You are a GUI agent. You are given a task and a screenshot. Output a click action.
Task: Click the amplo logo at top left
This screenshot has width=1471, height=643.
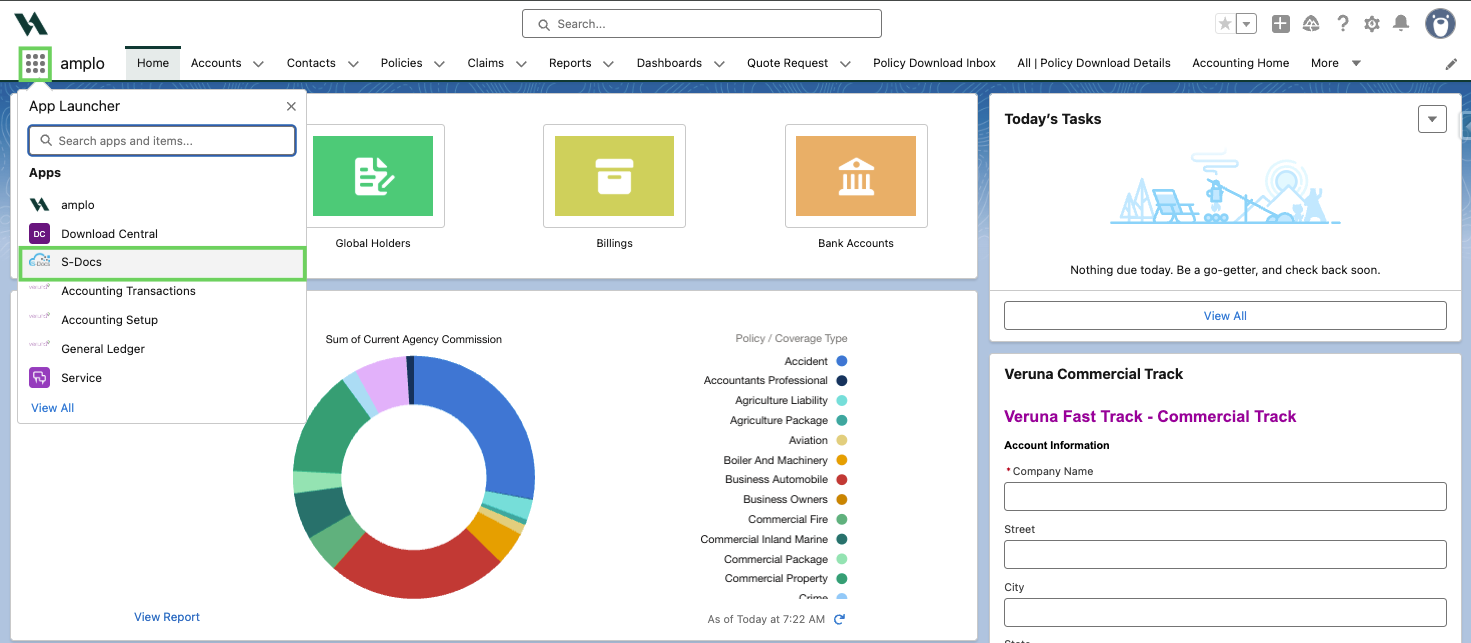31,23
